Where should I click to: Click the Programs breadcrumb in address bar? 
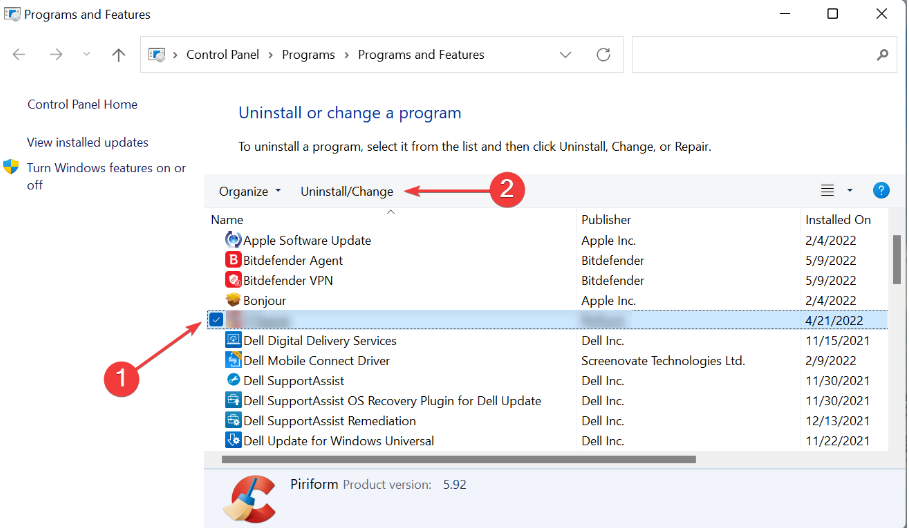308,55
